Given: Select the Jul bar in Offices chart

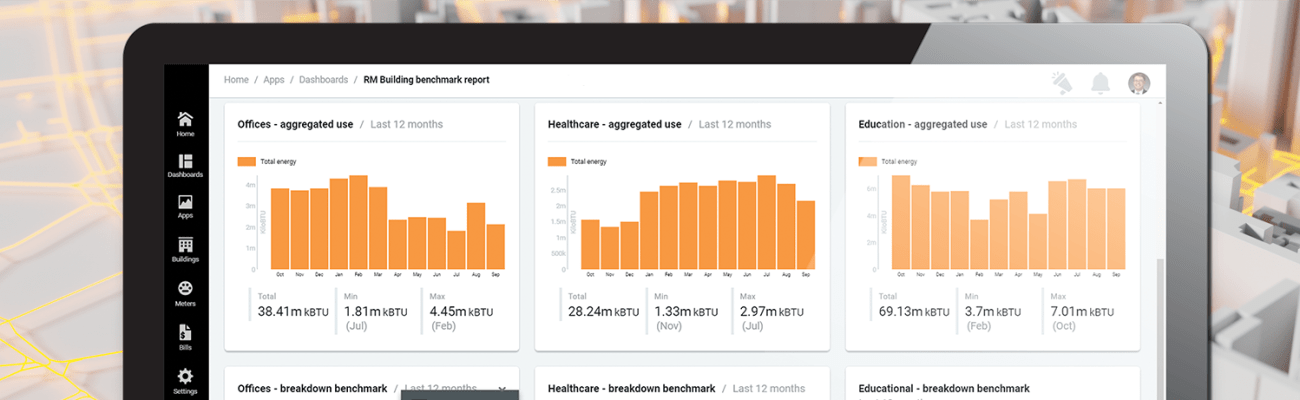Looking at the screenshot, I should tap(456, 250).
